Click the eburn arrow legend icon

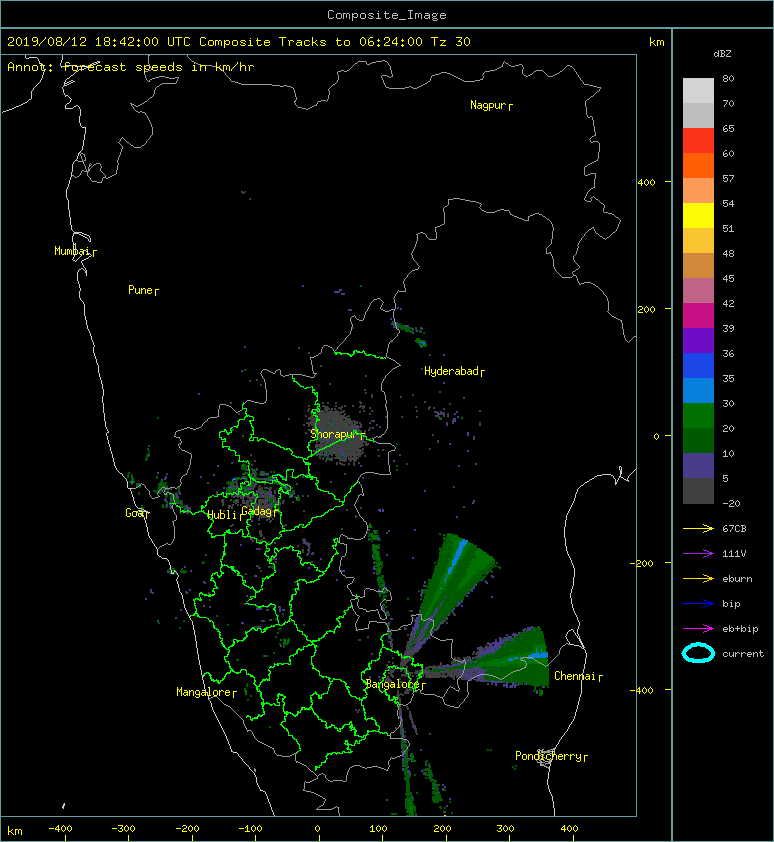point(698,578)
